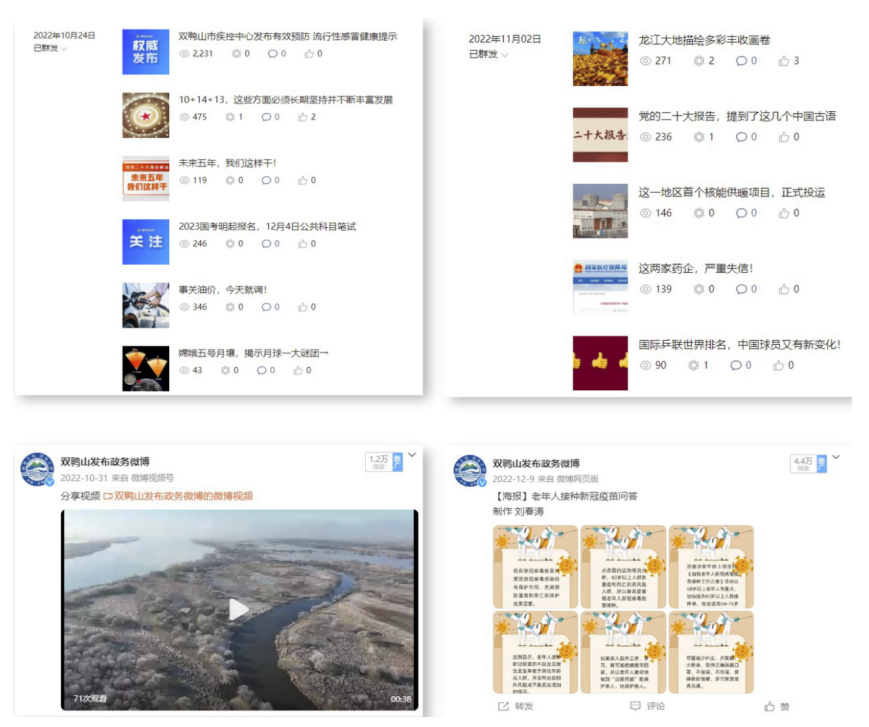Open the 嫦娥五号月壤 article thumbnail
This screenshot has width=869, height=727.
[x=145, y=368]
